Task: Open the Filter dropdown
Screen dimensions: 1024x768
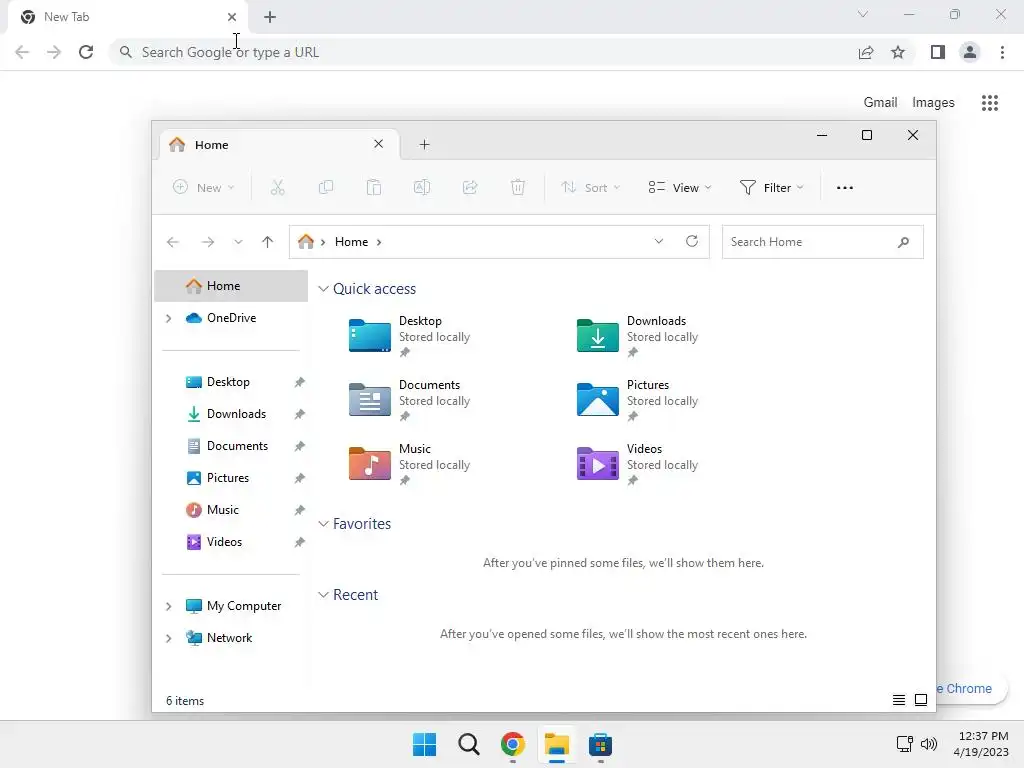Action: coord(772,187)
